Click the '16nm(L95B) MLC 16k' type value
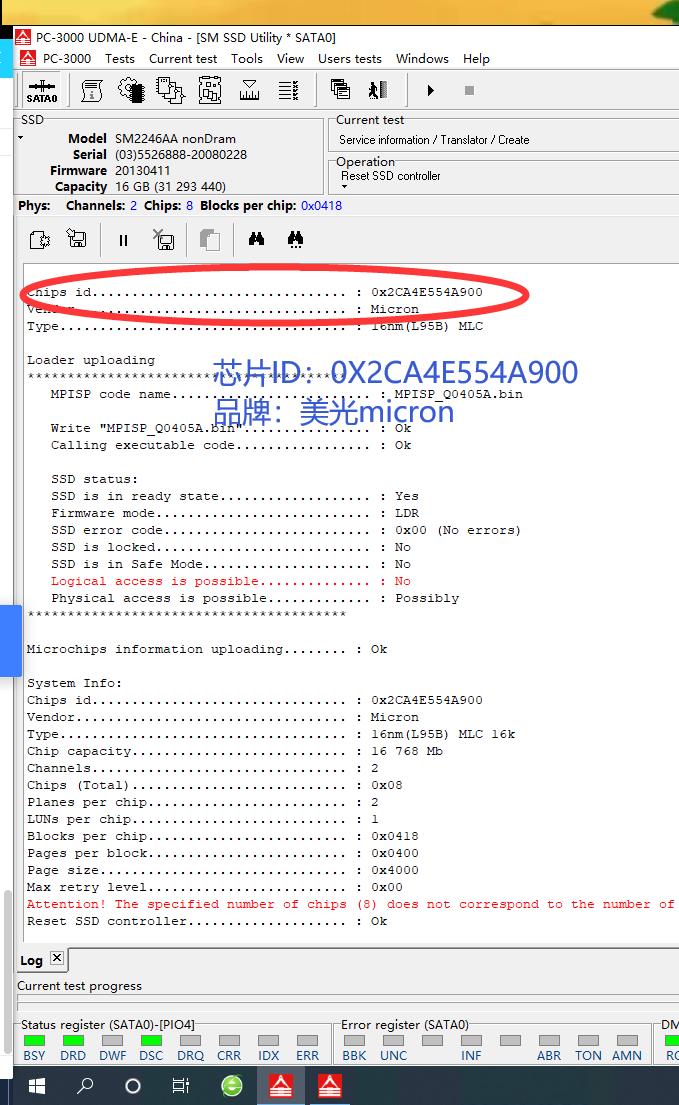 (x=443, y=734)
